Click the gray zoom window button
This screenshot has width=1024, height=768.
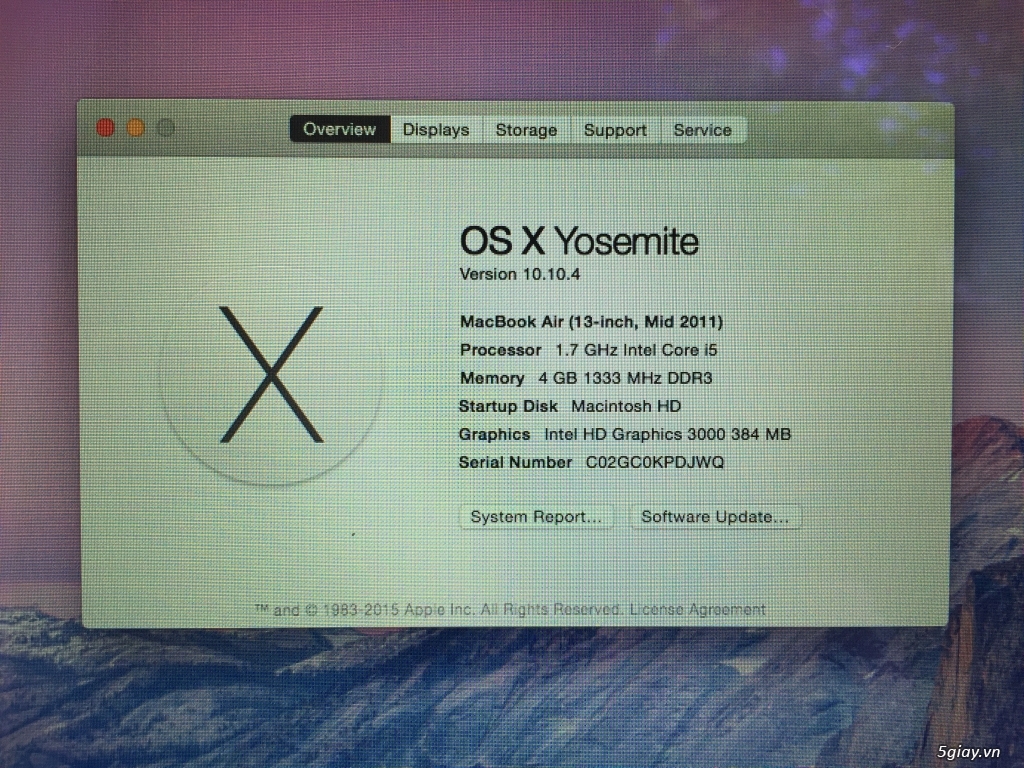pyautogui.click(x=166, y=127)
